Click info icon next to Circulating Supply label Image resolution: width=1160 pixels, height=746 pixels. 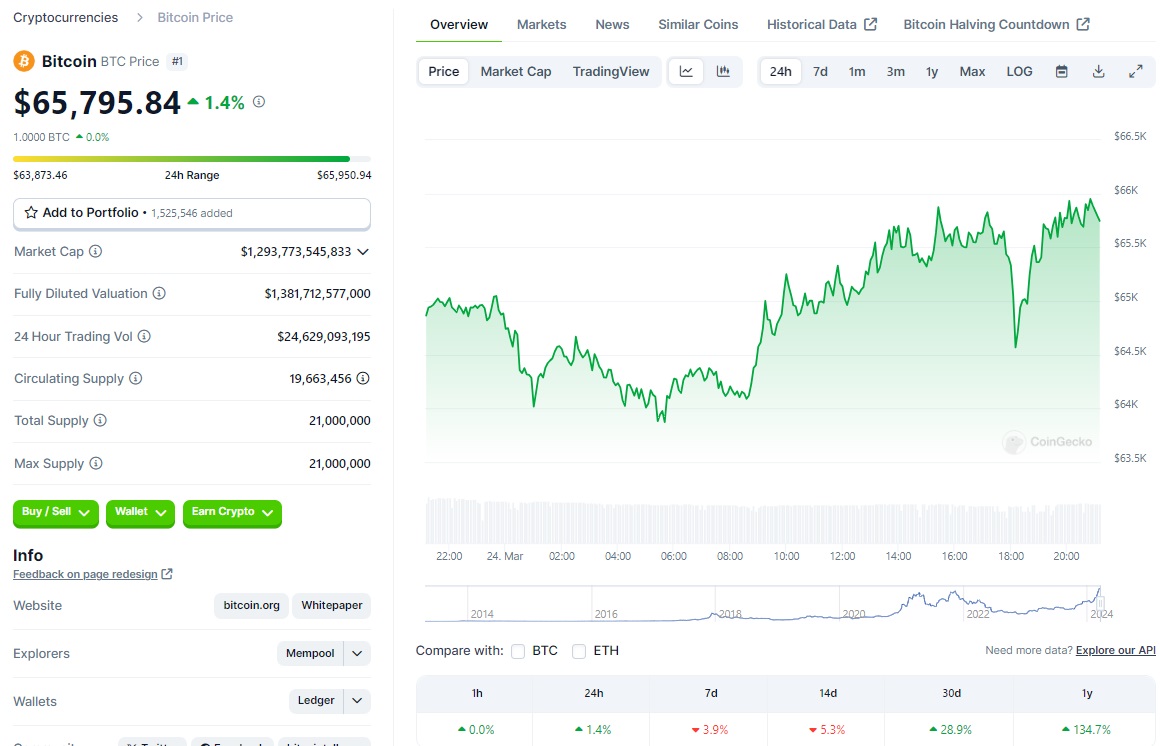click(135, 379)
